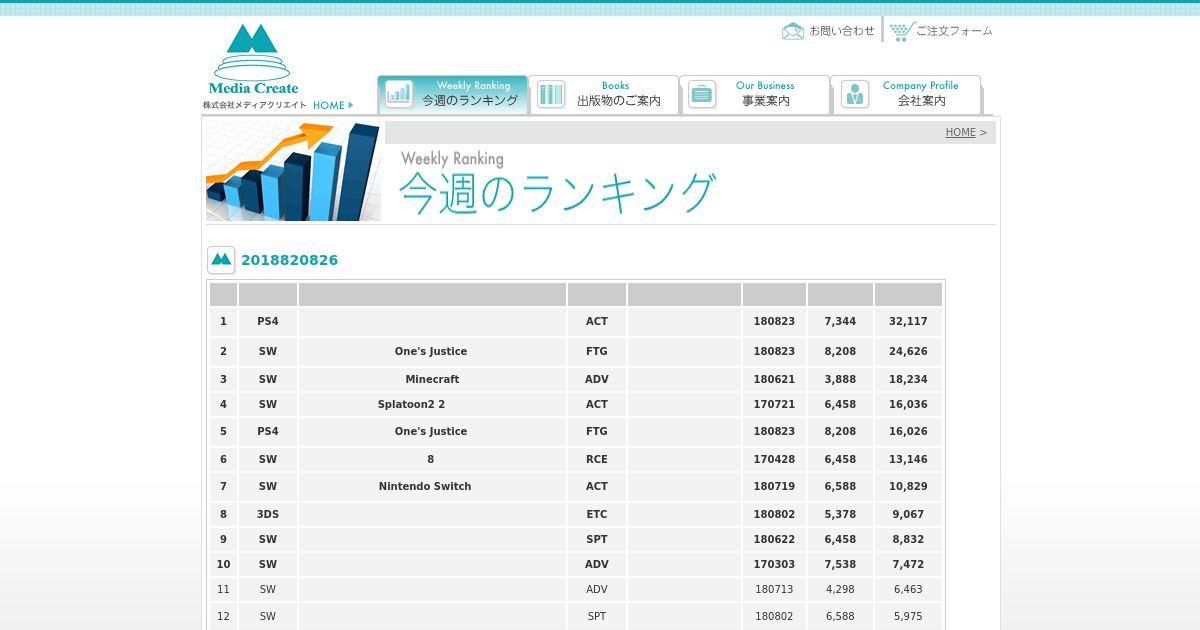Viewport: 1200px width, 630px height.
Task: Click the Company Profile person icon
Action: [x=855, y=94]
